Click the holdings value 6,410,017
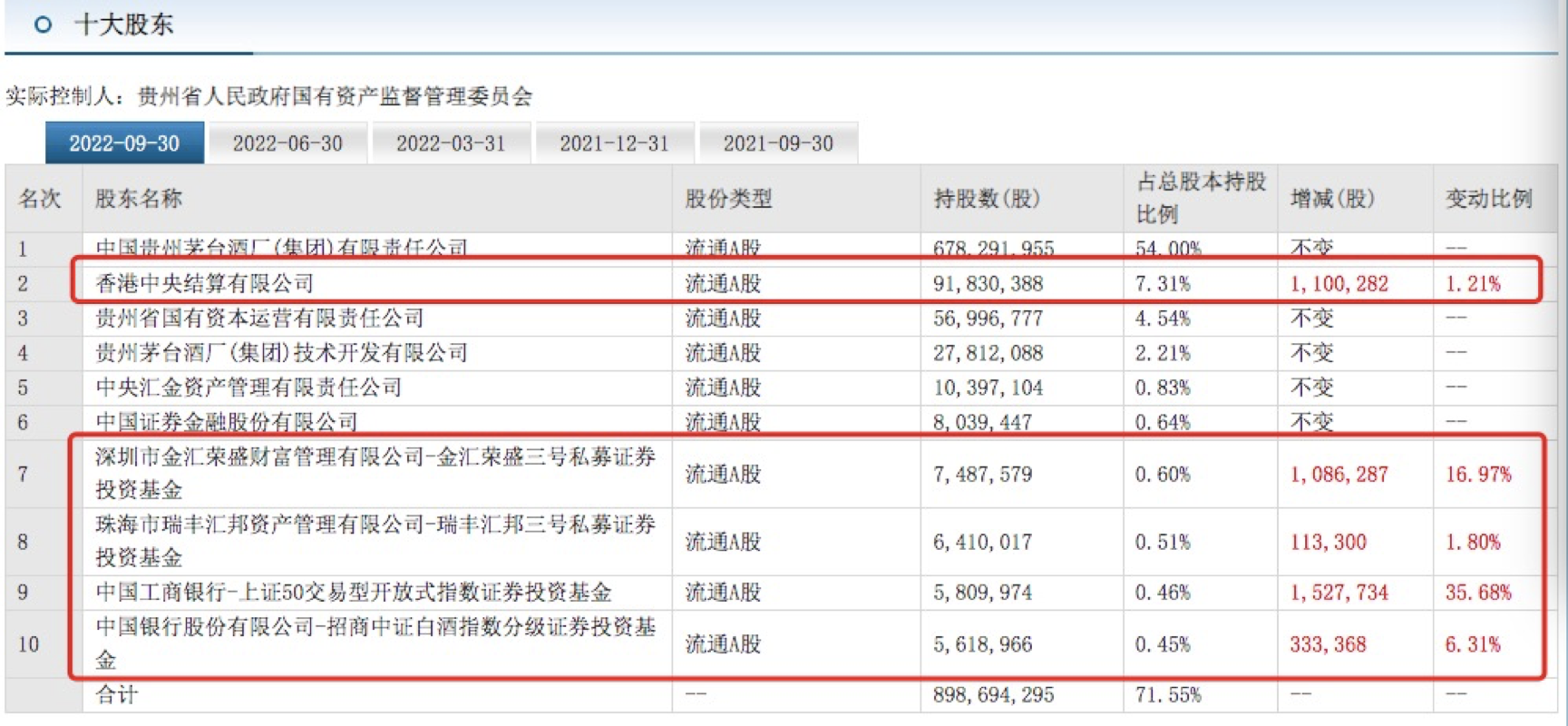 pyautogui.click(x=982, y=542)
